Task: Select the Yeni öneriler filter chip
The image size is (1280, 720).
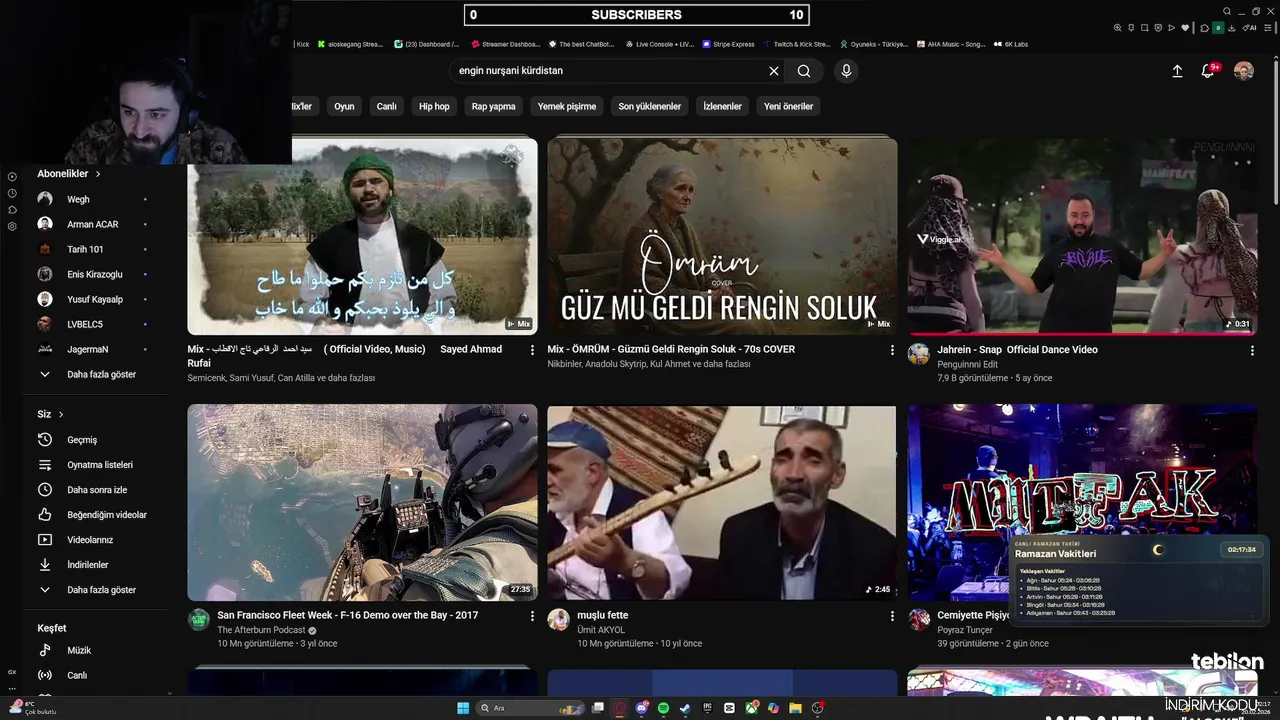Action: pos(788,106)
